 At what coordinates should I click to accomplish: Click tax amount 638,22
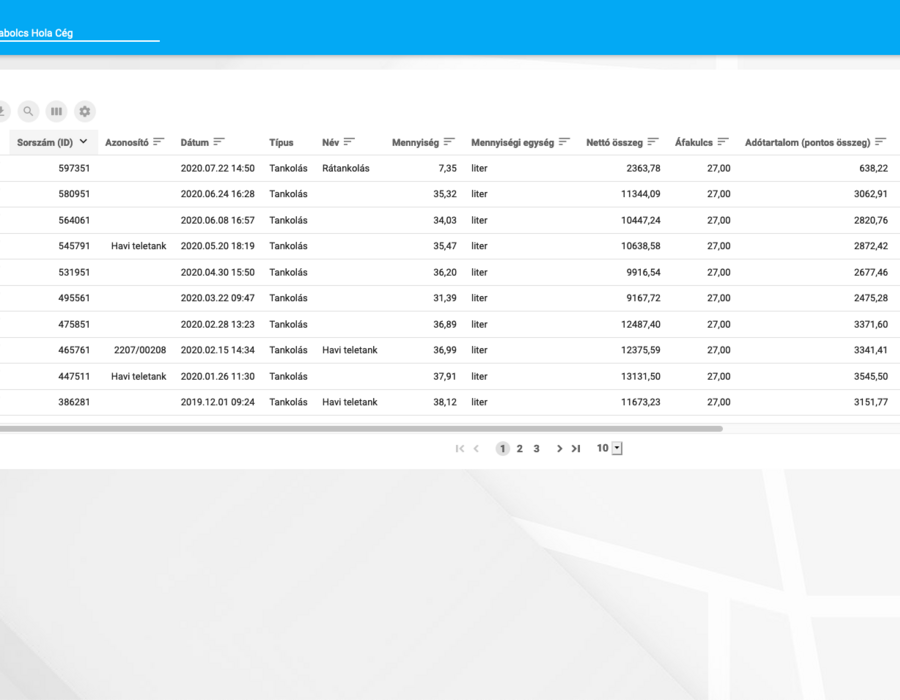click(x=874, y=168)
